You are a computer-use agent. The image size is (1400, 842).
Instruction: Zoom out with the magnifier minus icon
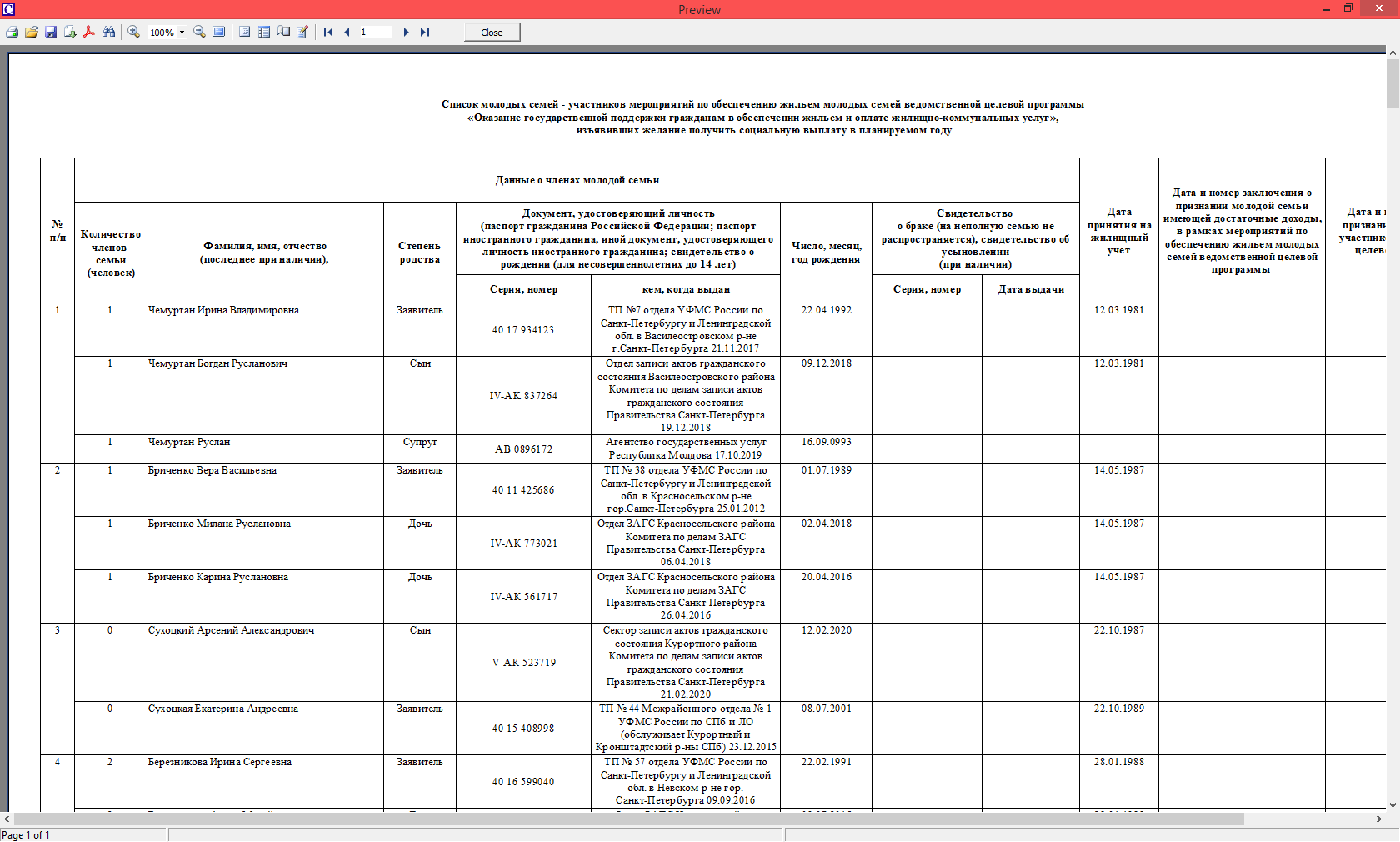click(199, 33)
